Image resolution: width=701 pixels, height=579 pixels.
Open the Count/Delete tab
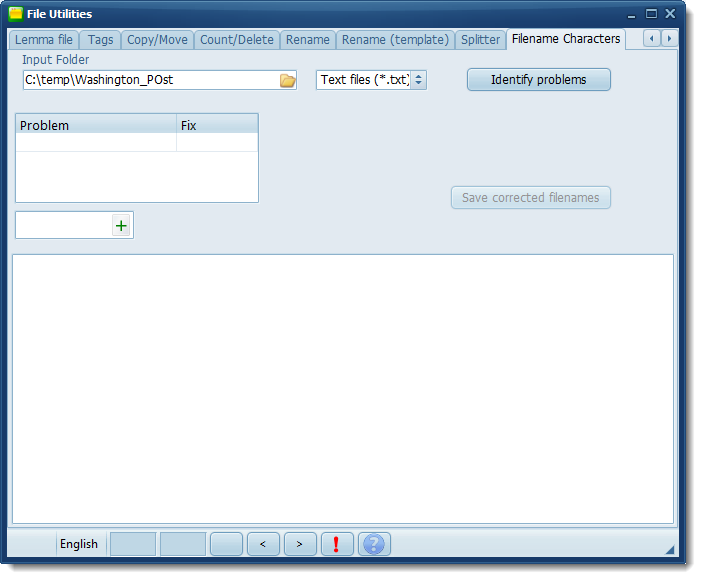[236, 40]
